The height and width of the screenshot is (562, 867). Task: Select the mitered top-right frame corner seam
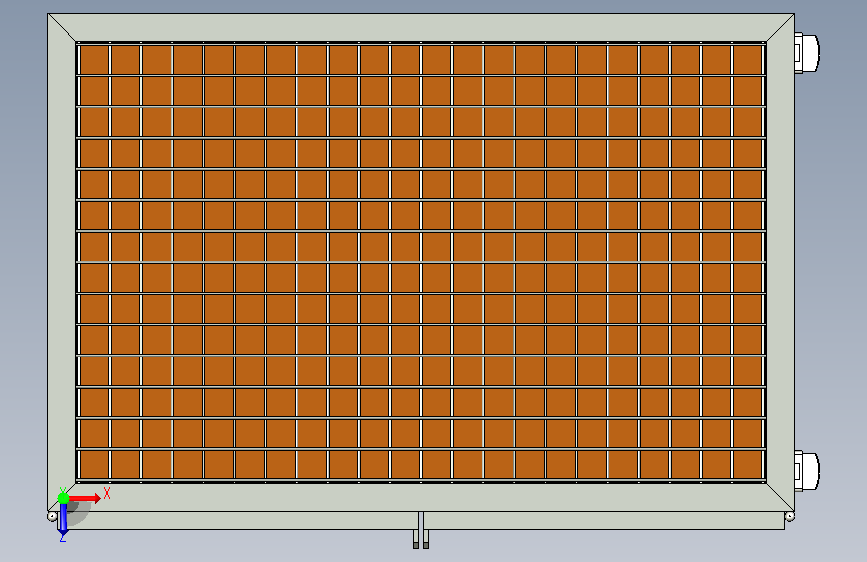click(780, 28)
